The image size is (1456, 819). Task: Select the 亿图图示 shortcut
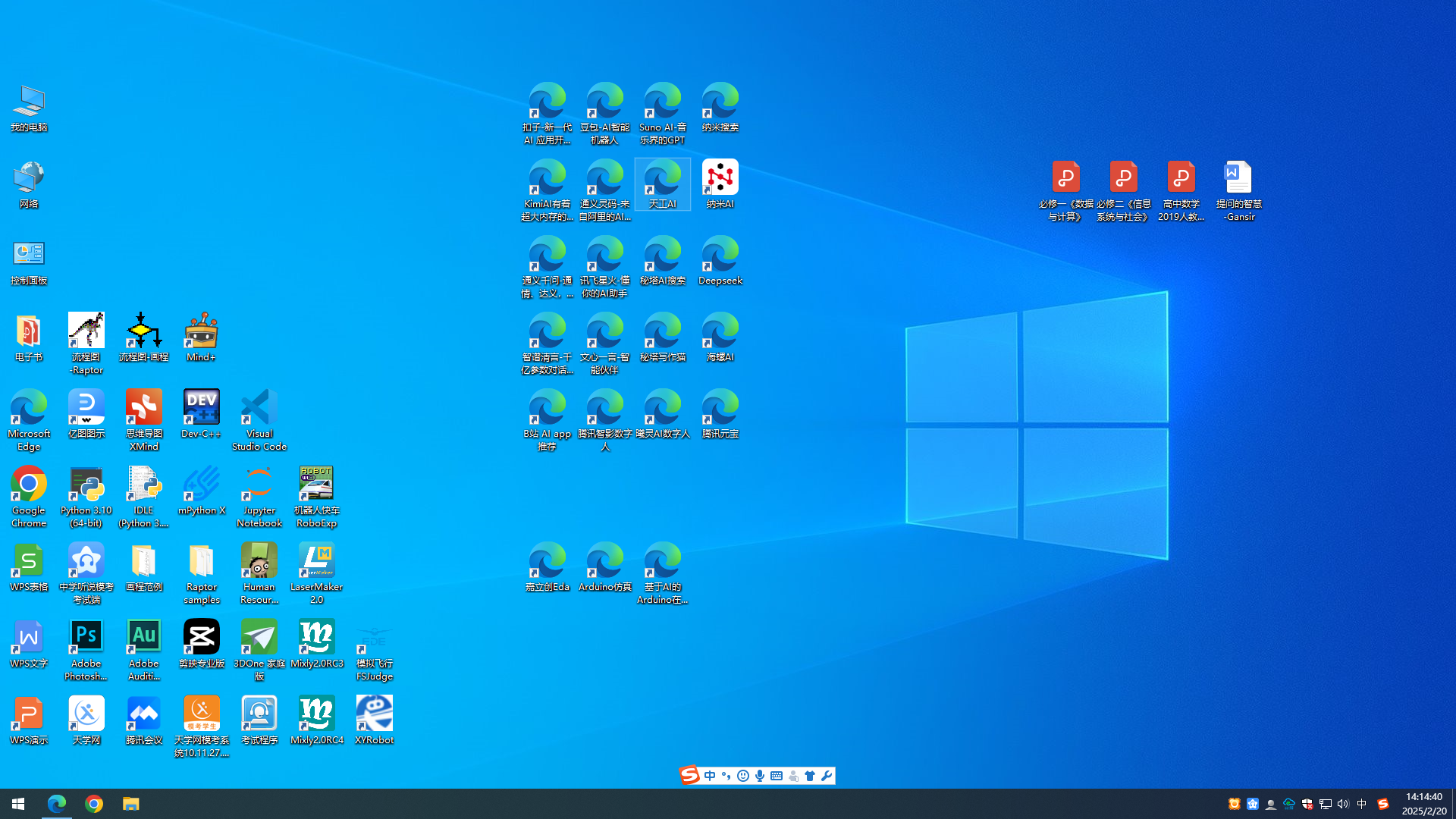click(x=86, y=416)
